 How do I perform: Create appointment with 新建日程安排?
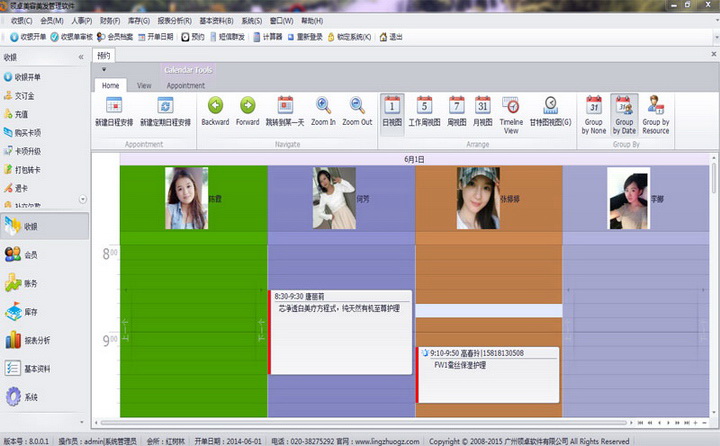(x=114, y=111)
